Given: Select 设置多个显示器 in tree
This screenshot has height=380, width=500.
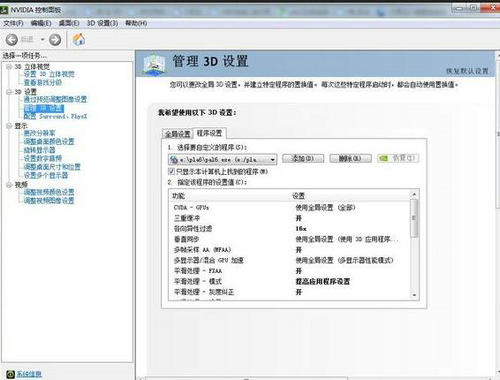Looking at the screenshot, I should pyautogui.click(x=46, y=175).
